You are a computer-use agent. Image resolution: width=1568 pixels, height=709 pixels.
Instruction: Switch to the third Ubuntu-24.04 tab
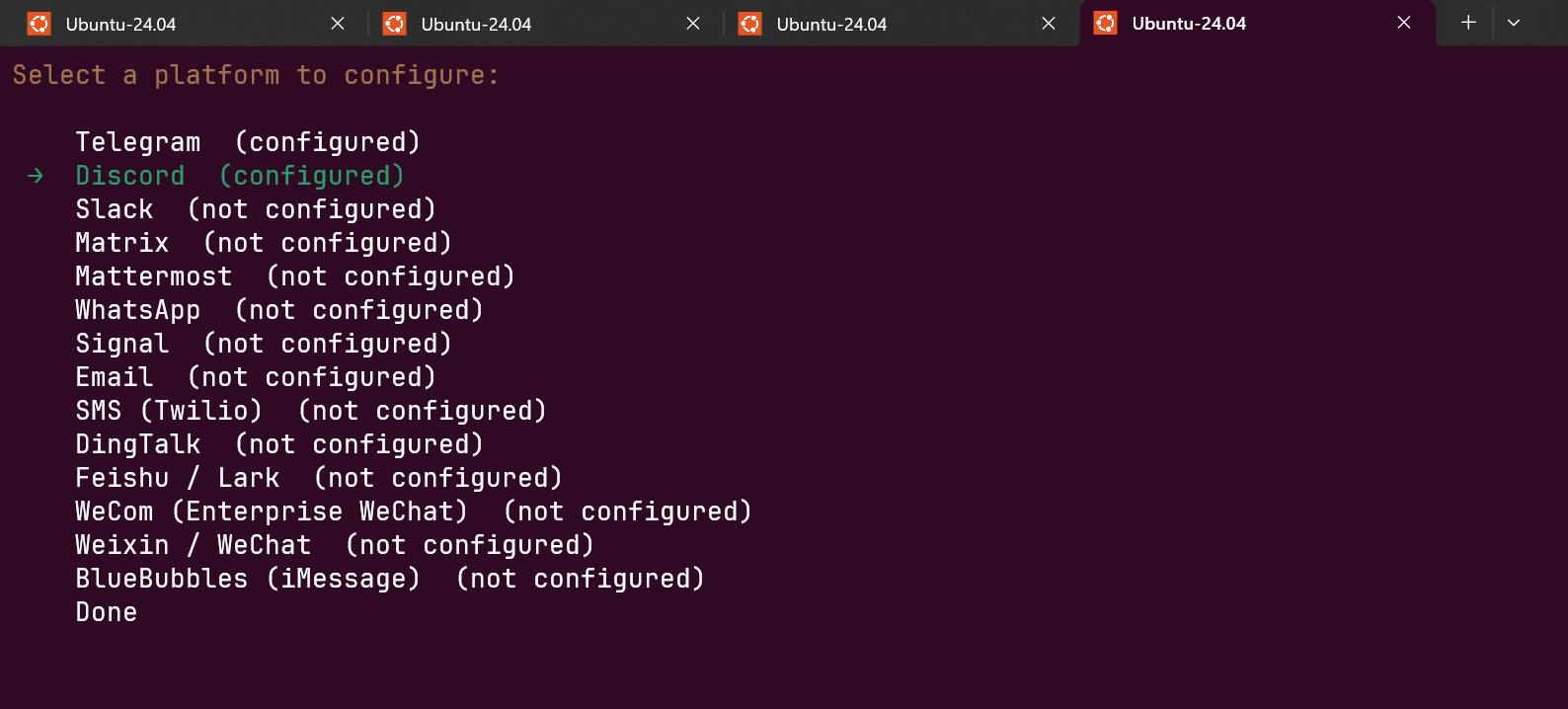(x=831, y=24)
